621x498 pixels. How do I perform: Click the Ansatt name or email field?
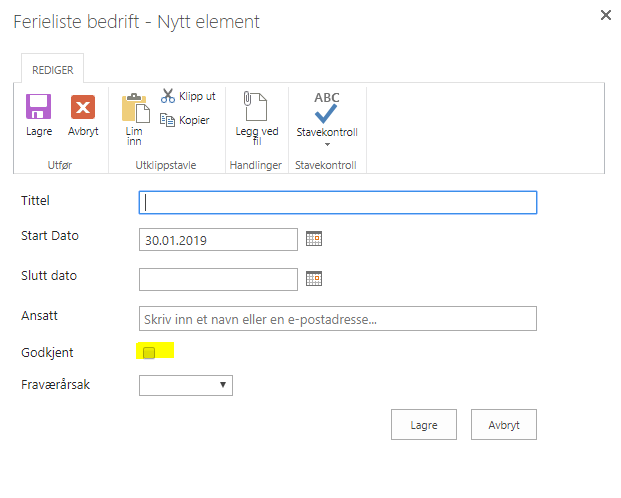[338, 319]
